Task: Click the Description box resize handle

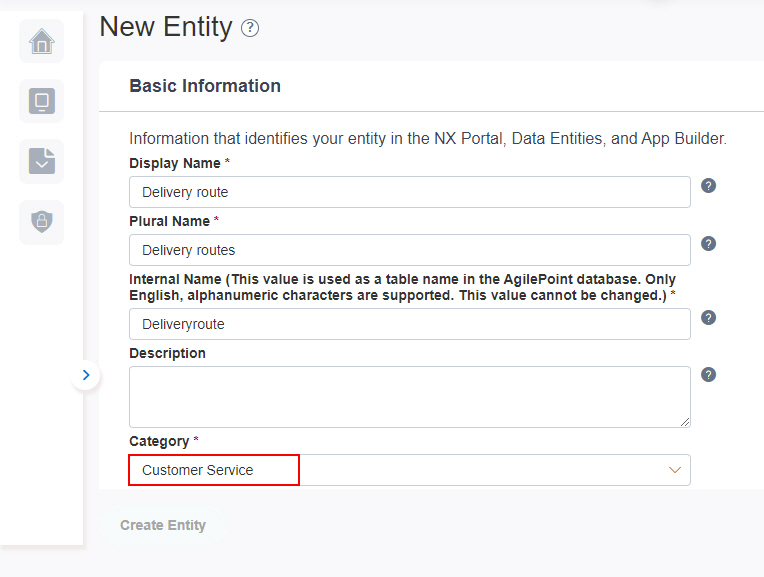Action: pyautogui.click(x=685, y=422)
